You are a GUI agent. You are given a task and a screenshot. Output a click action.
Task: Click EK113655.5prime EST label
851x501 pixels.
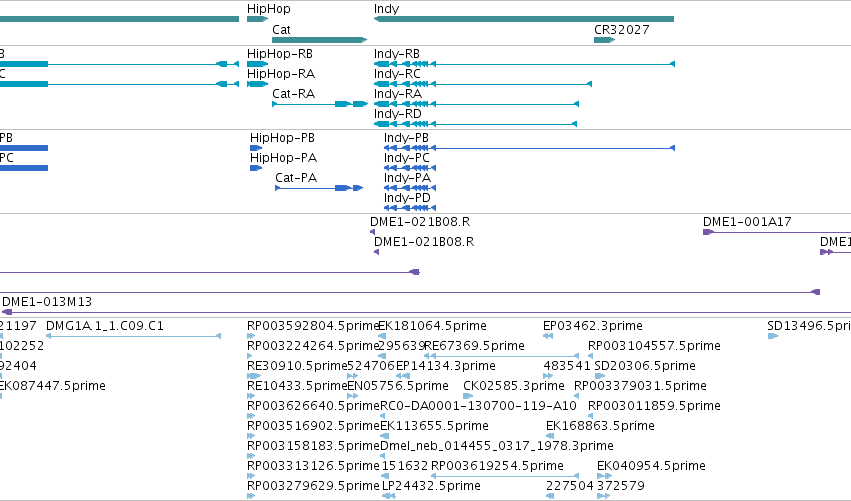(434, 426)
